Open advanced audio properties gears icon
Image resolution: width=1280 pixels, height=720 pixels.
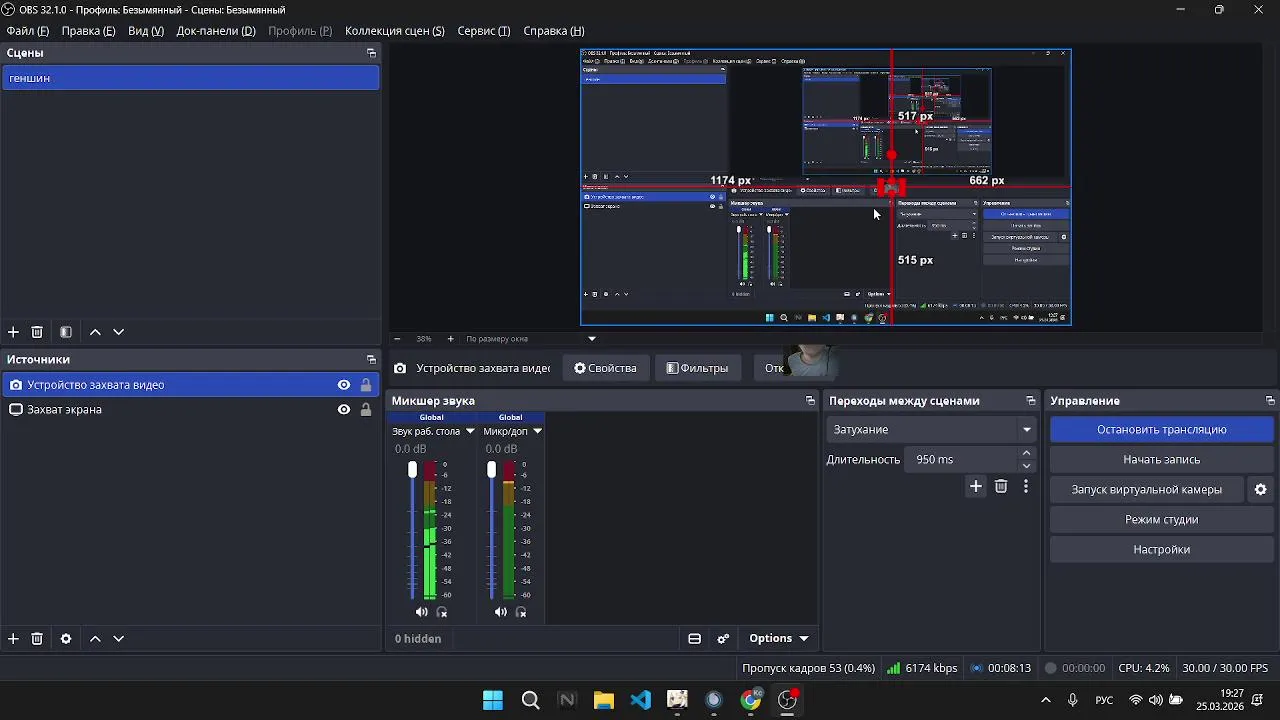723,638
